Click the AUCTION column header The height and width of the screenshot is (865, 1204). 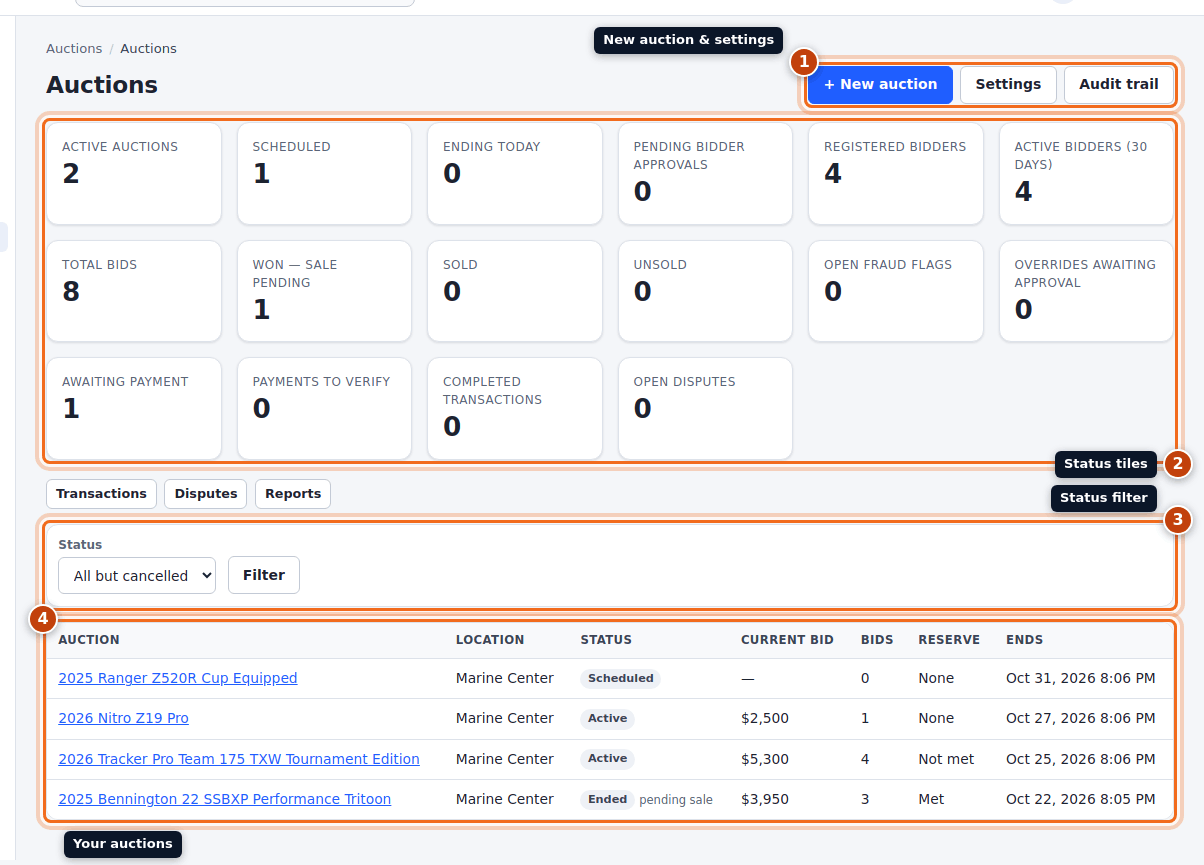click(89, 640)
